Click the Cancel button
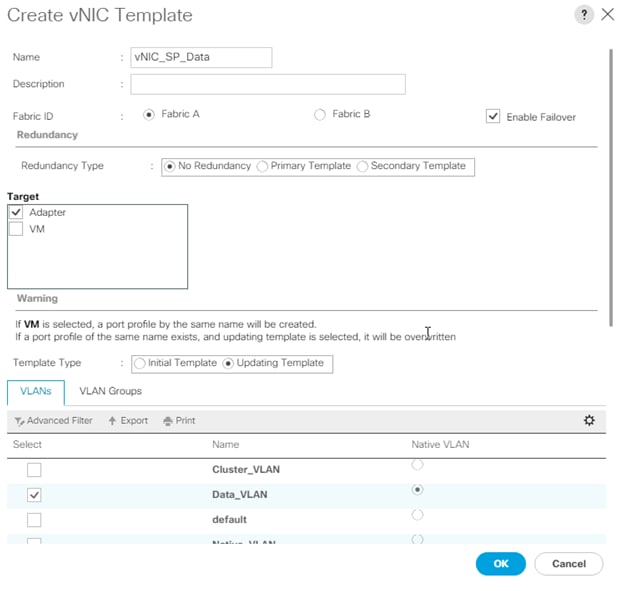Viewport: 624px width, 591px height. point(569,564)
